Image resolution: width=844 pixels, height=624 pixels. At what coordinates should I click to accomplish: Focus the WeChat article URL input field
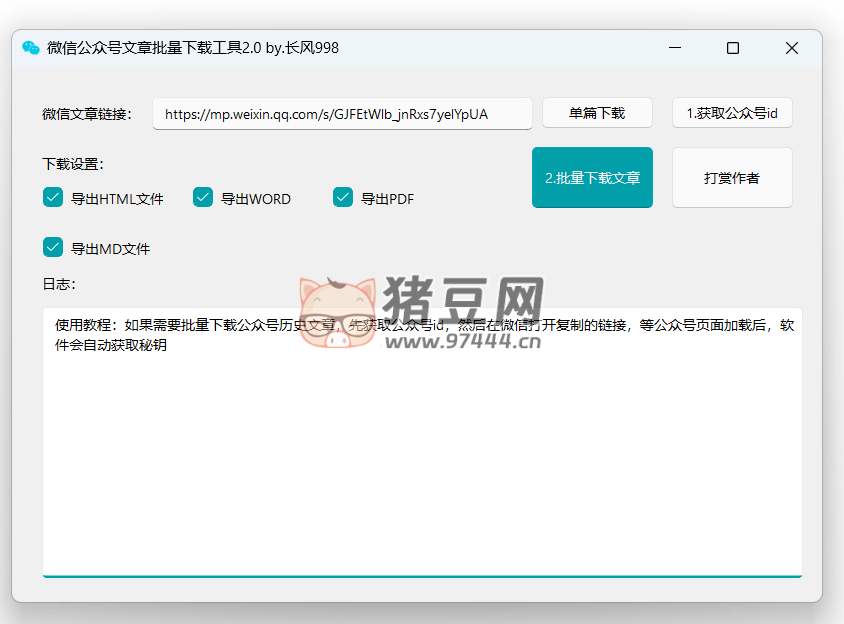click(342, 114)
